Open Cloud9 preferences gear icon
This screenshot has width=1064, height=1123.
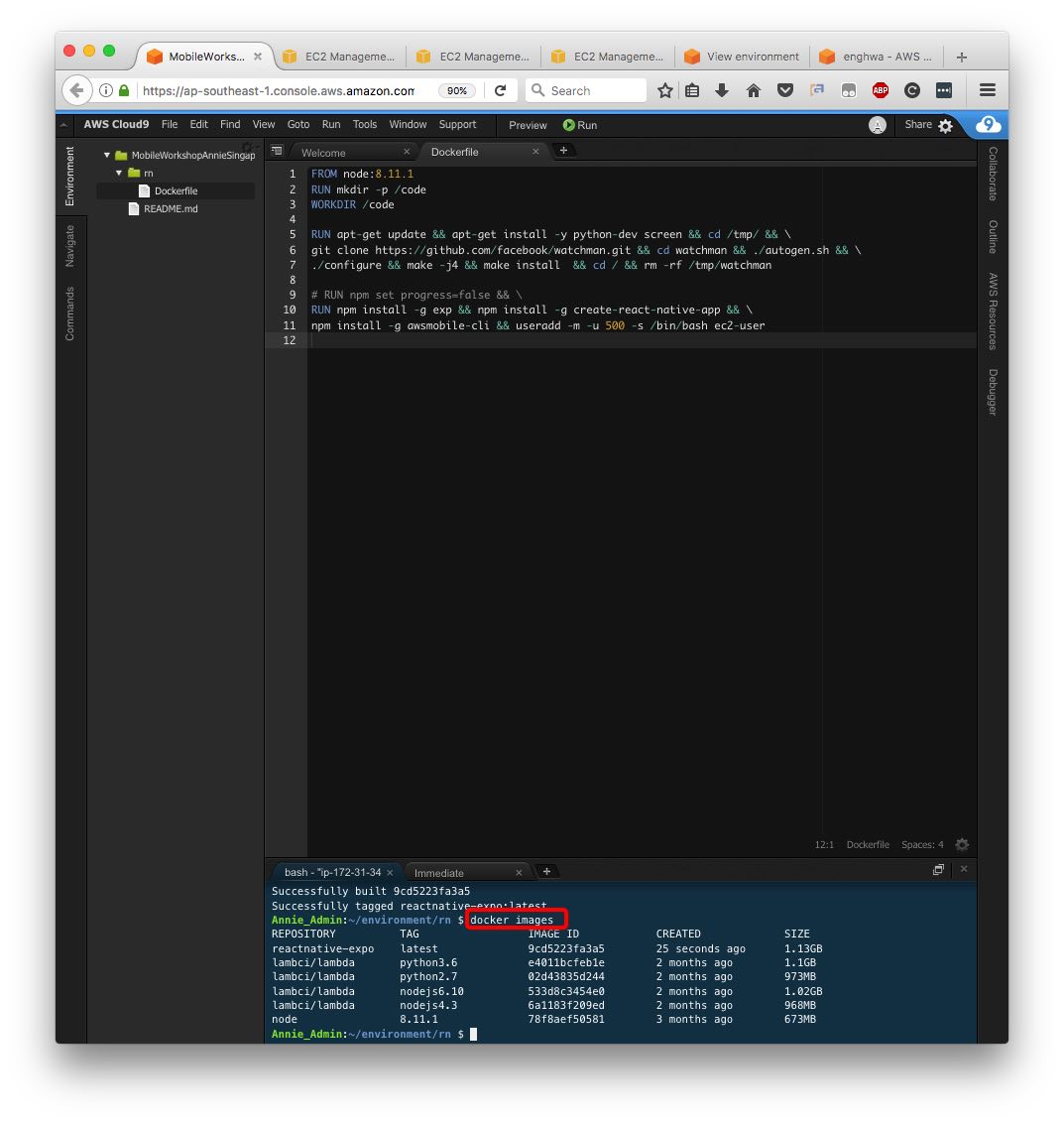(x=945, y=126)
